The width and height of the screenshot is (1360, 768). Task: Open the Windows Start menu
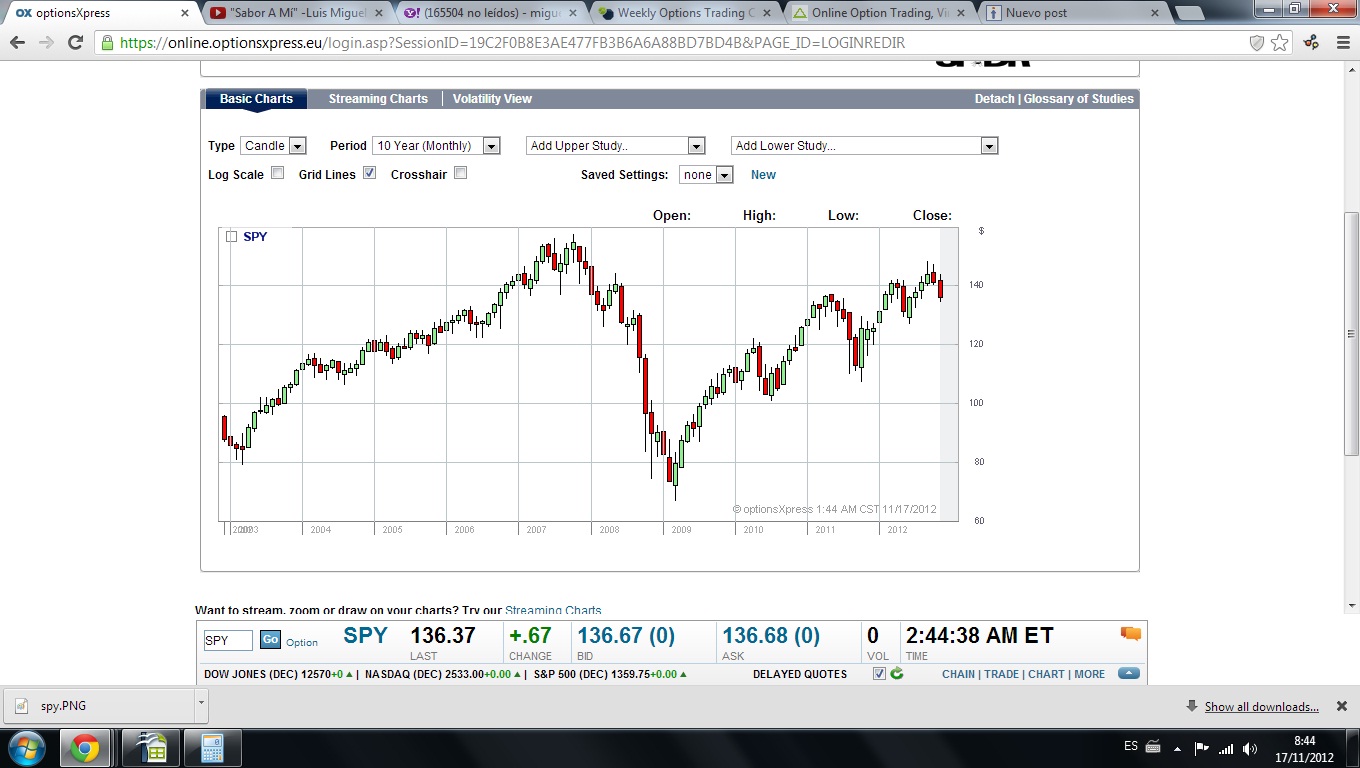[x=26, y=747]
